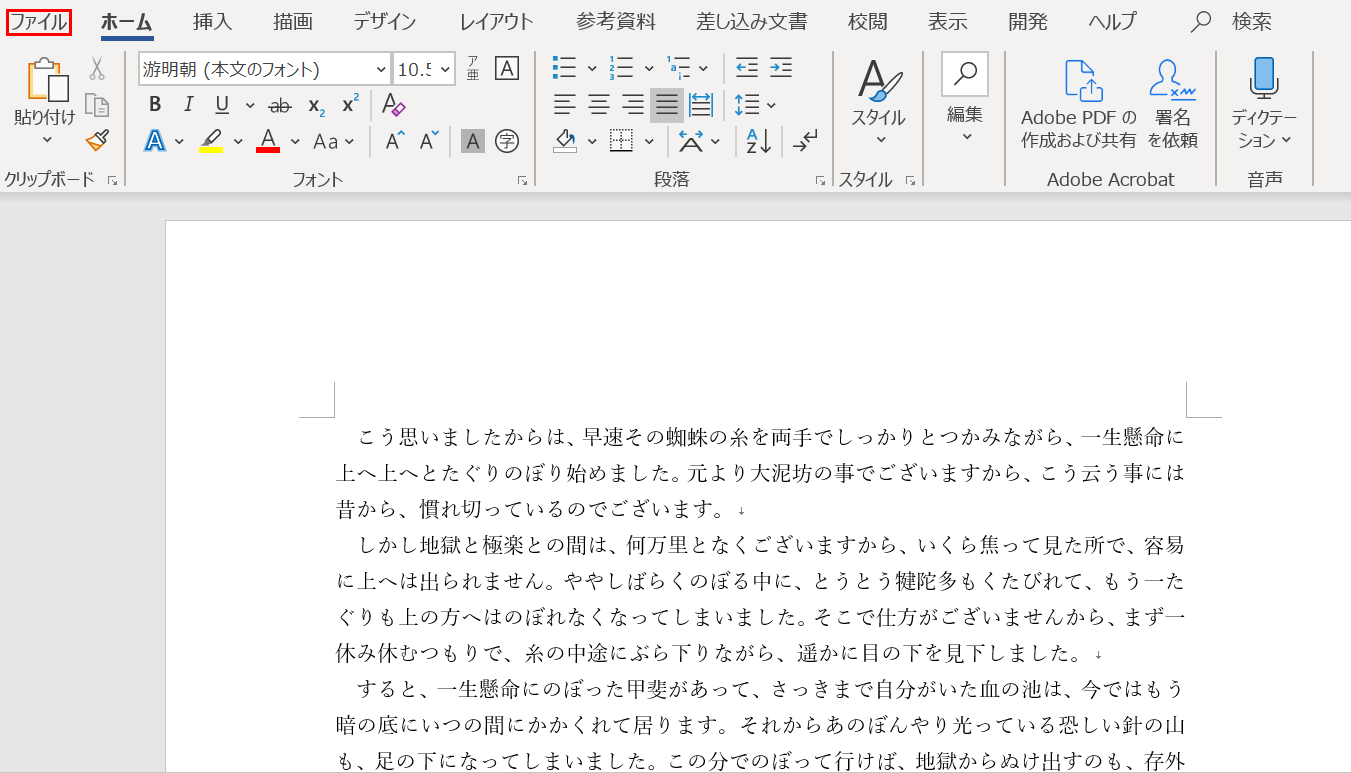Screen dimensions: 1351x773
Task: Click the Numbering list icon
Action: pos(621,68)
